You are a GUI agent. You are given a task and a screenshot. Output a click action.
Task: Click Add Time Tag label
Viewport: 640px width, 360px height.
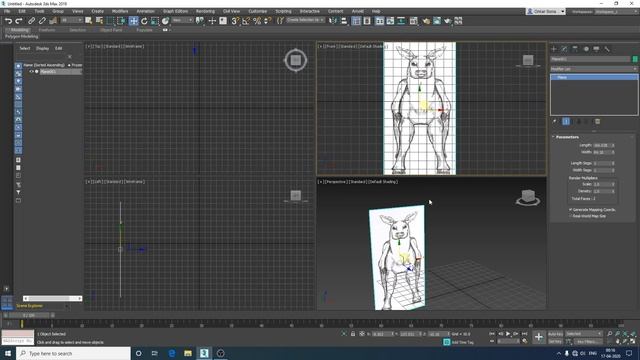coord(462,342)
